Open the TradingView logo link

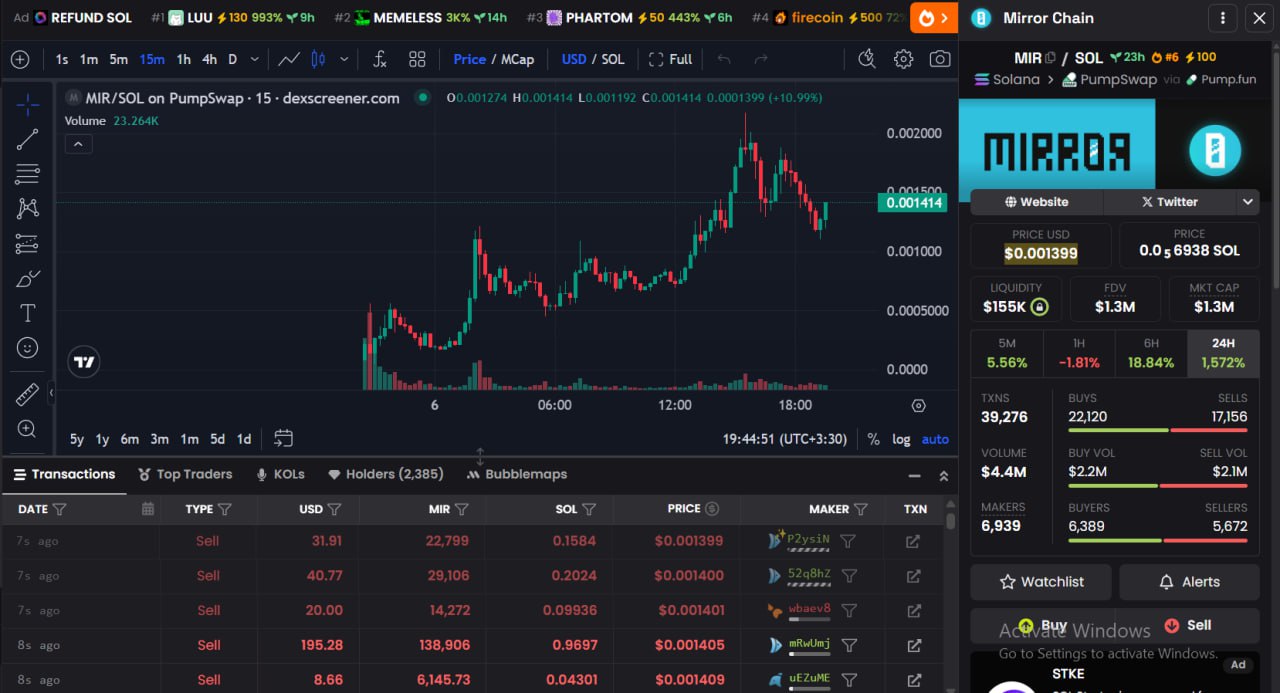(85, 362)
